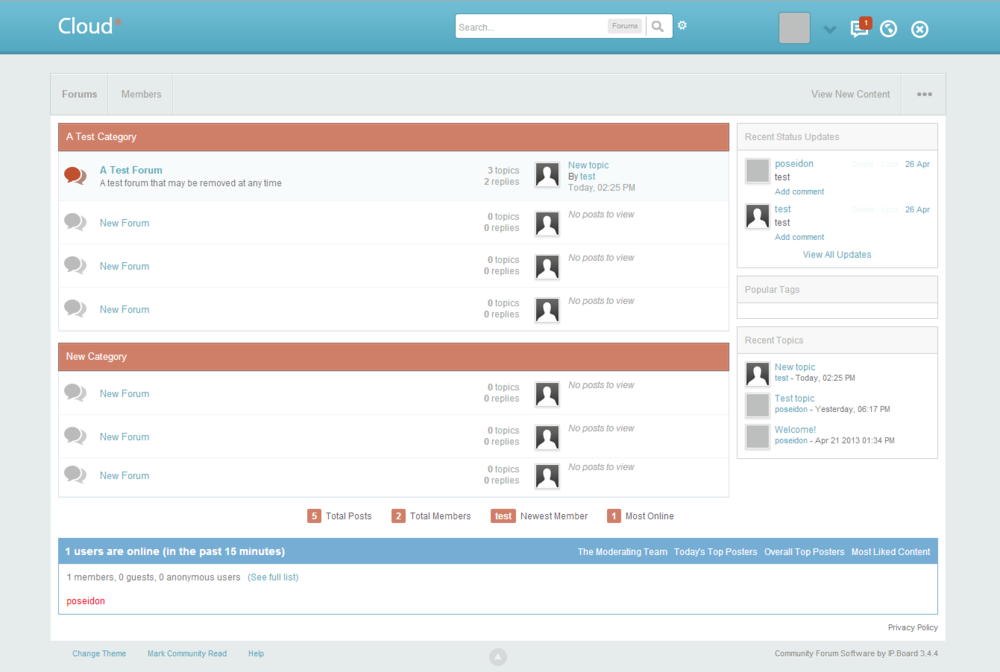Click the search magnifier icon
Viewport: 1000px width, 672px height.
(657, 27)
